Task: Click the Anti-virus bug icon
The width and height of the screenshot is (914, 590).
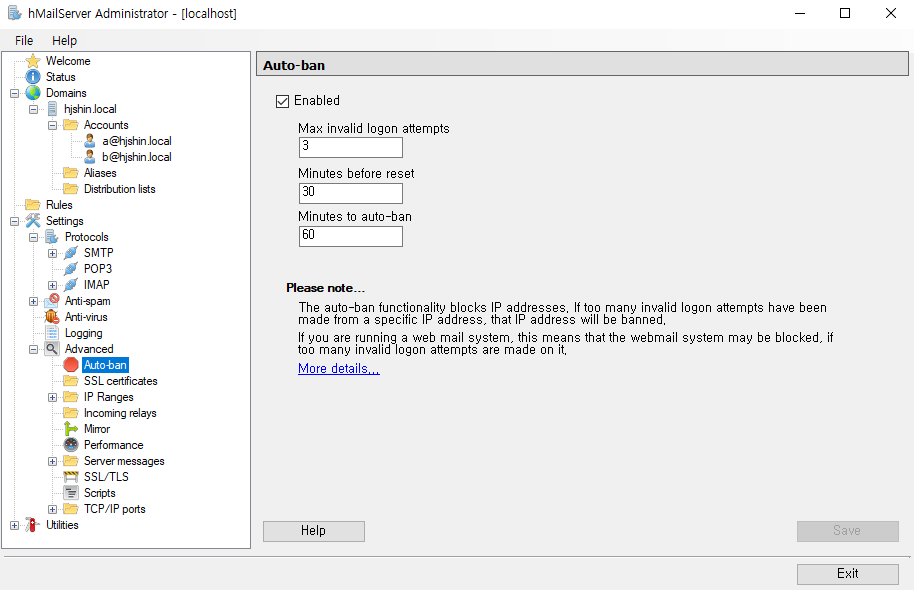Action: click(x=52, y=317)
